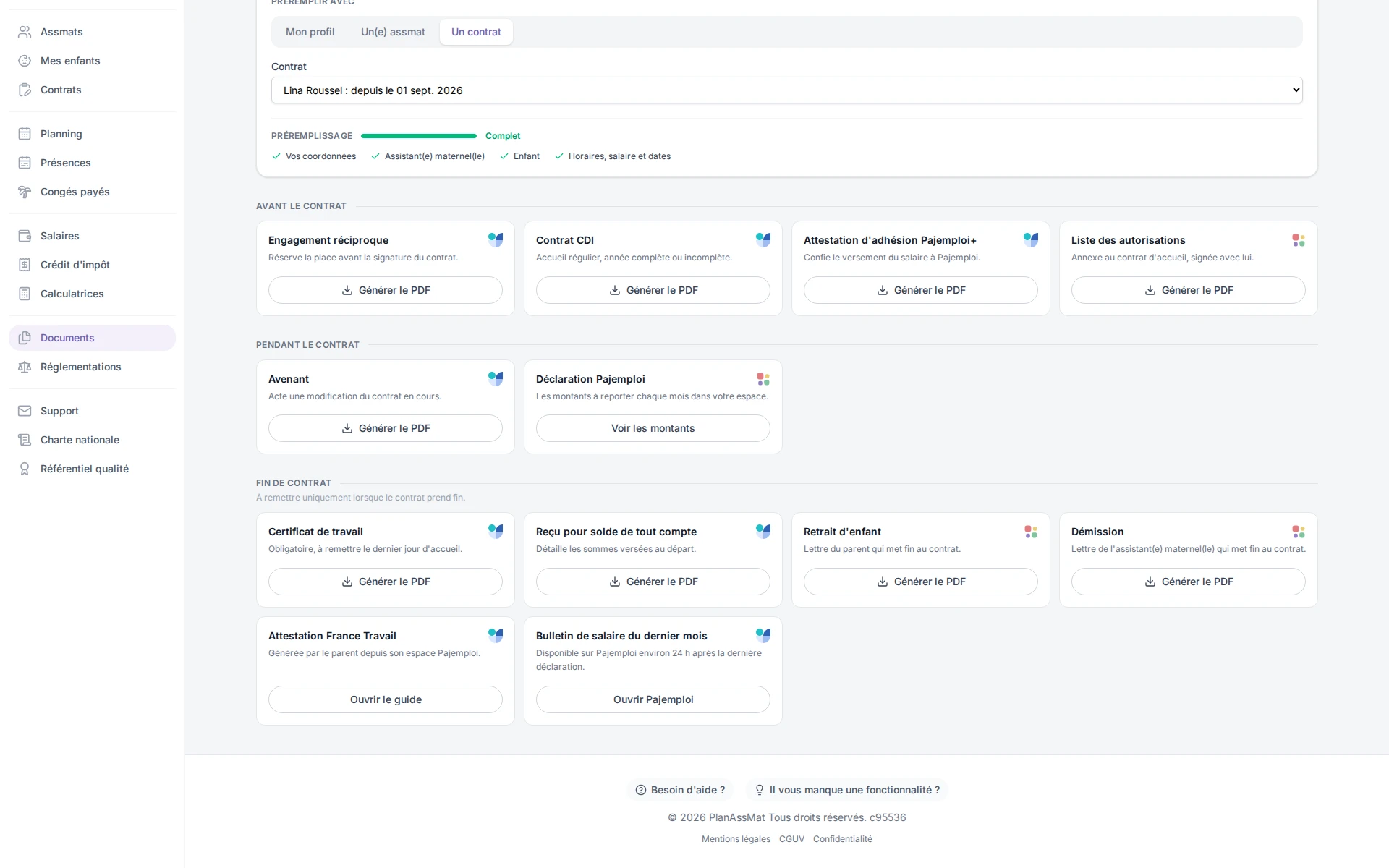
Task: Generate the Contrat CDI PDF
Action: point(653,290)
